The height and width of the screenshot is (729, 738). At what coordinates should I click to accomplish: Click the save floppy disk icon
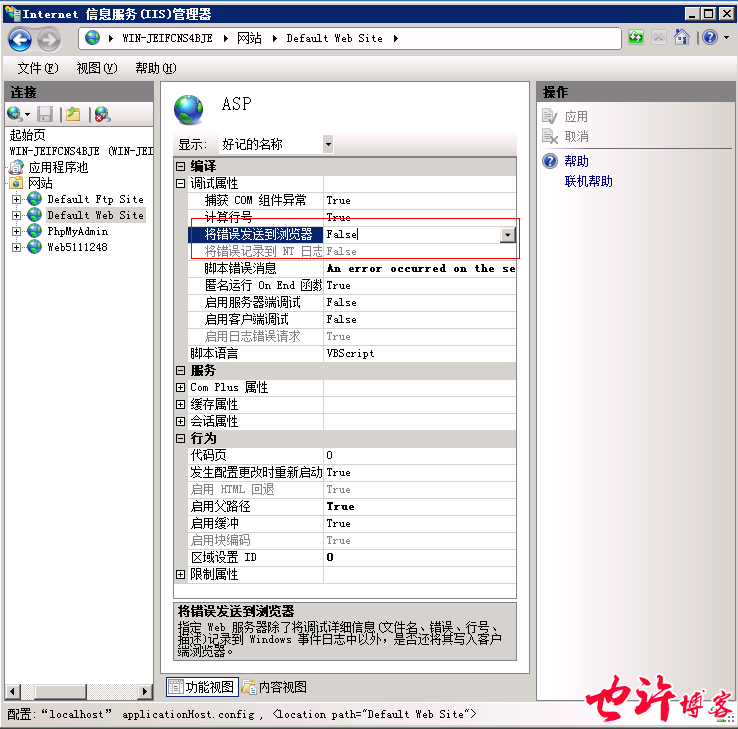(45, 114)
